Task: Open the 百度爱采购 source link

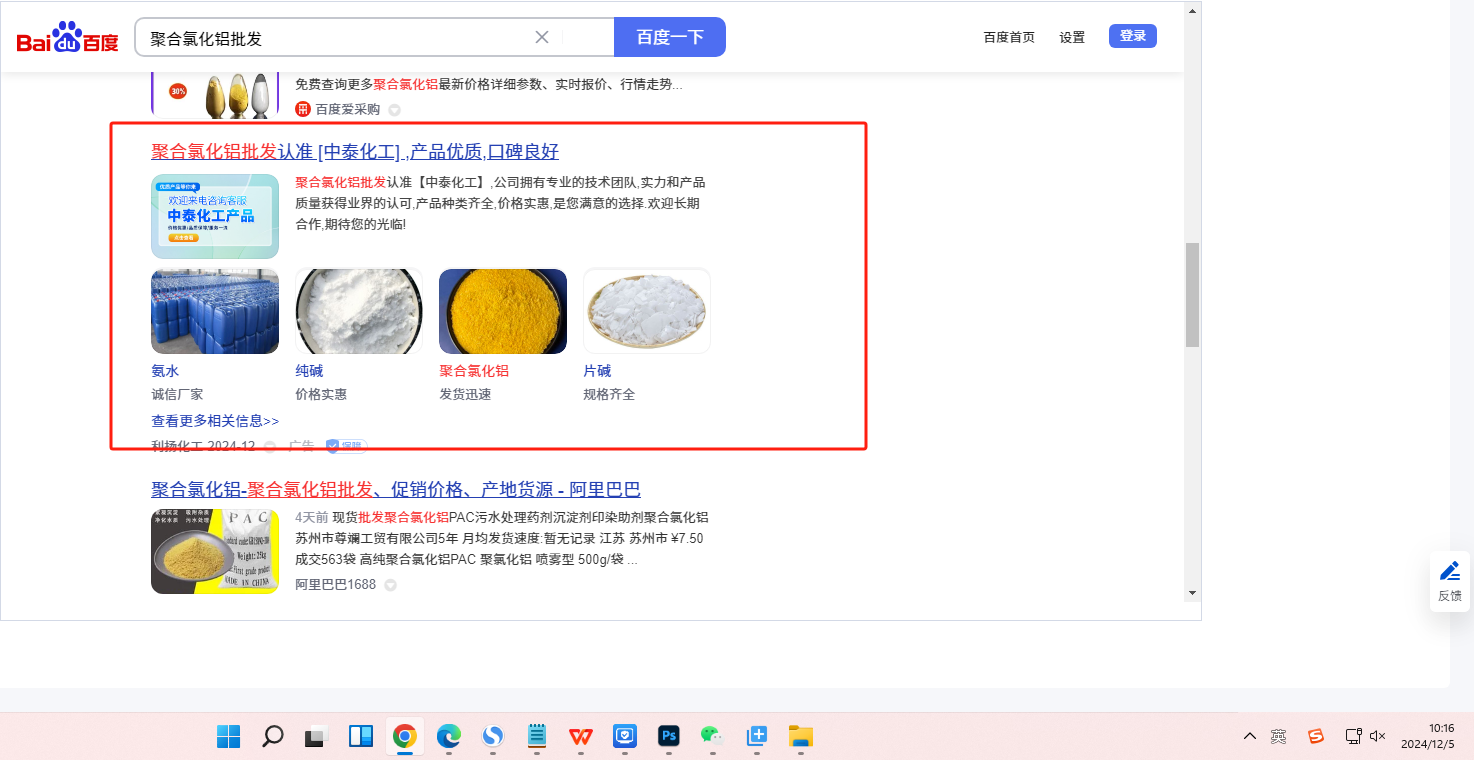Action: [348, 109]
